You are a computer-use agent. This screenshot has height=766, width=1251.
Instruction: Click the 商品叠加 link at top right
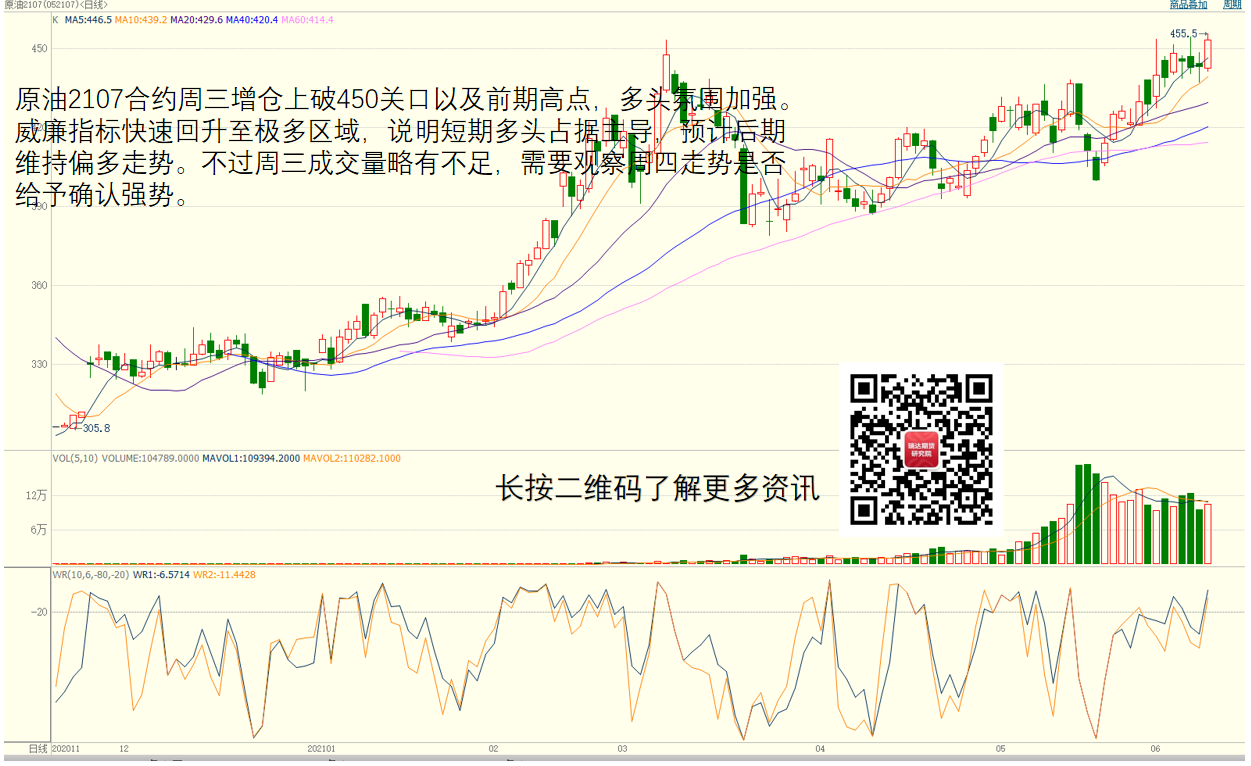1188,5
